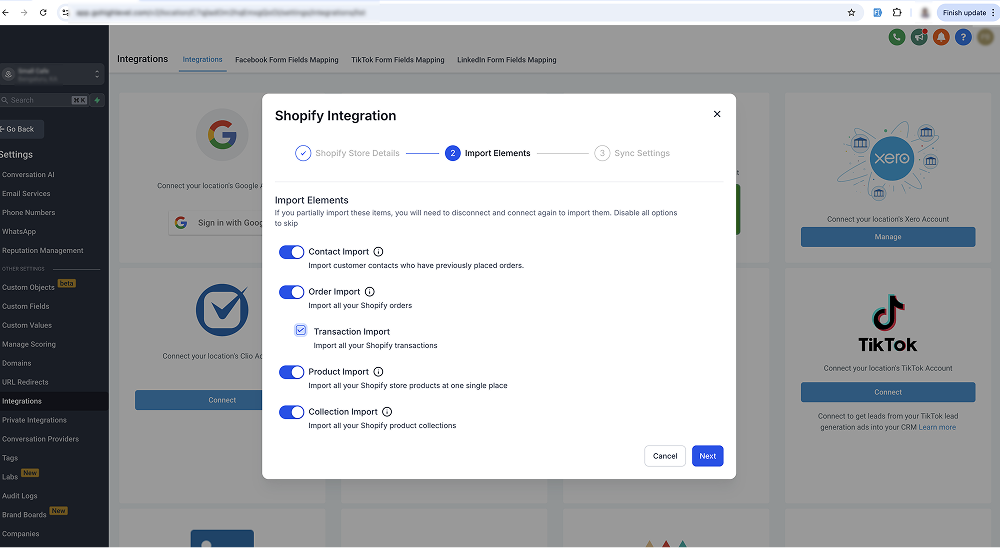
Task: Open Phone Numbers settings
Action: pos(29,213)
